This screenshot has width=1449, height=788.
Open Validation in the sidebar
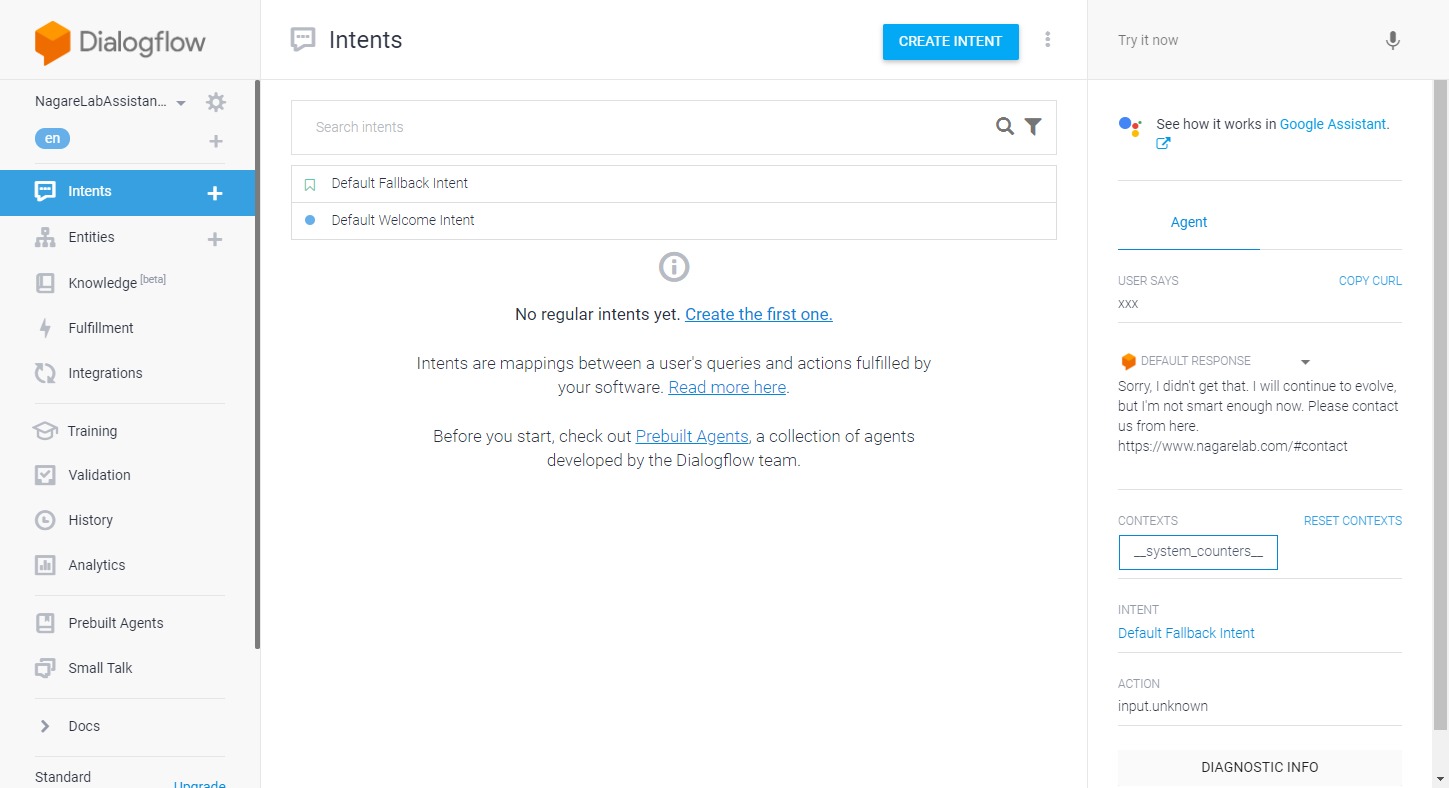[99, 475]
